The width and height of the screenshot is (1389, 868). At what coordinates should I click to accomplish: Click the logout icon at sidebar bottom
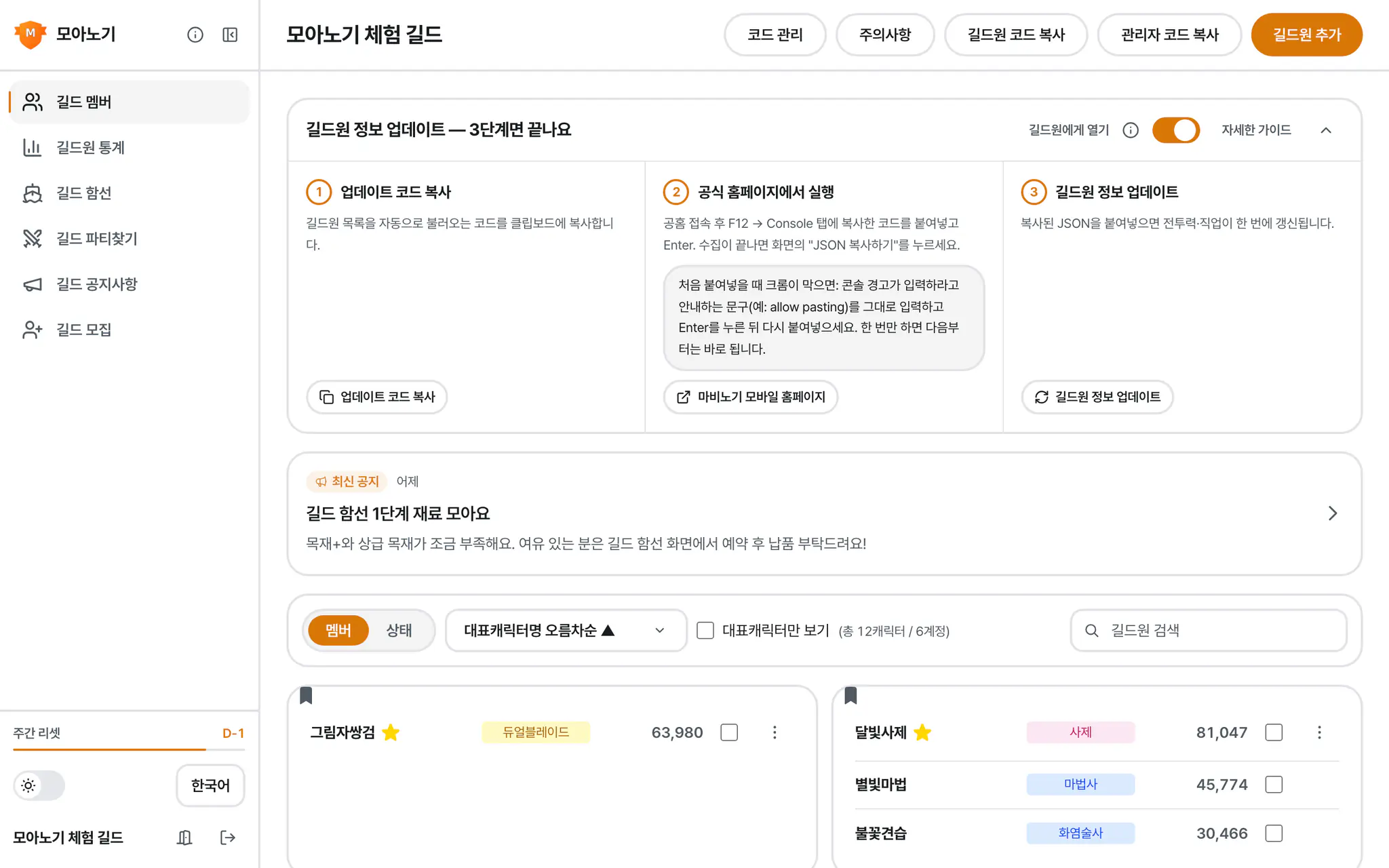coord(228,837)
